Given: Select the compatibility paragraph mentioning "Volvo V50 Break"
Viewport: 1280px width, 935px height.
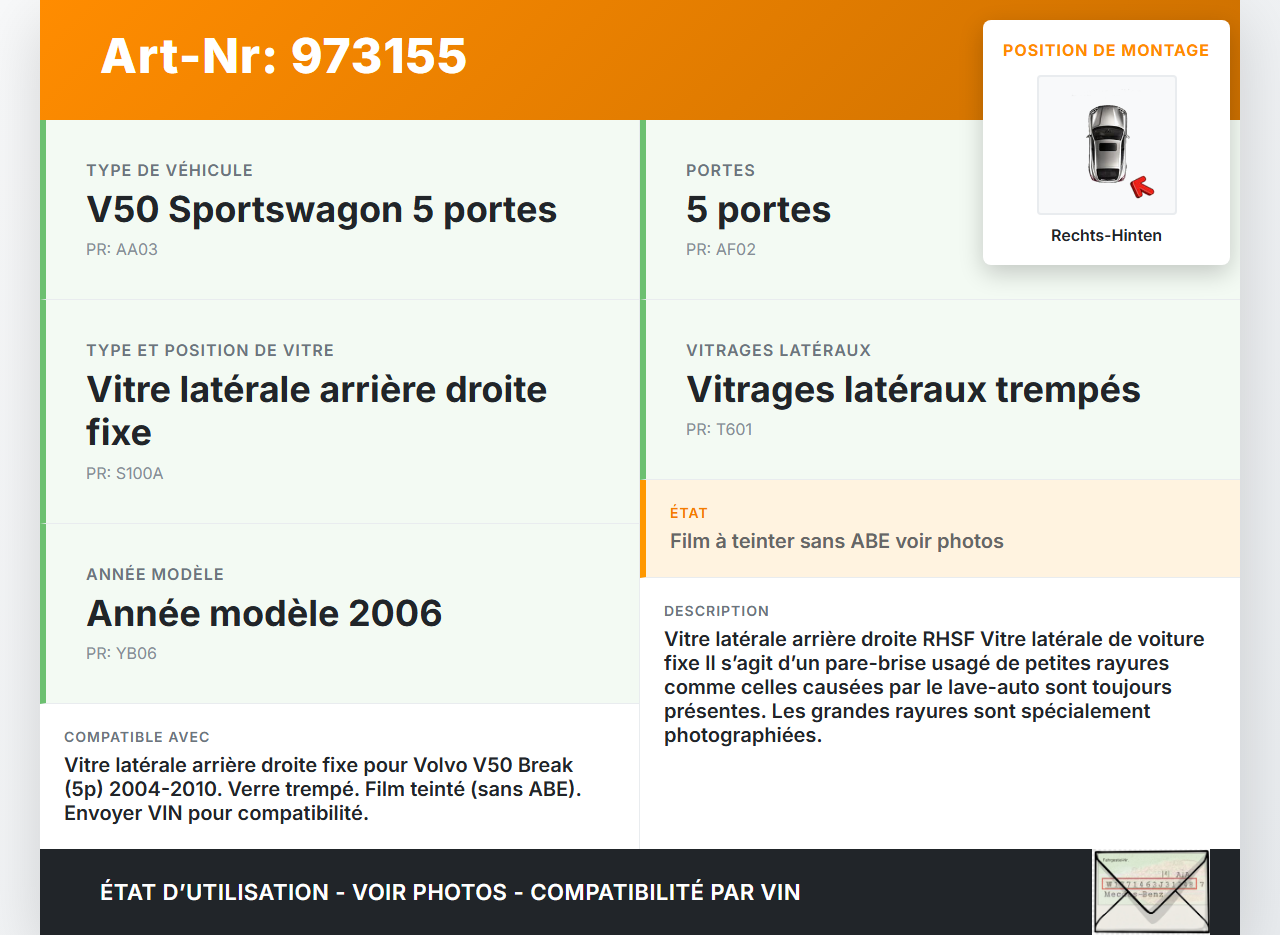Looking at the screenshot, I should tap(323, 789).
